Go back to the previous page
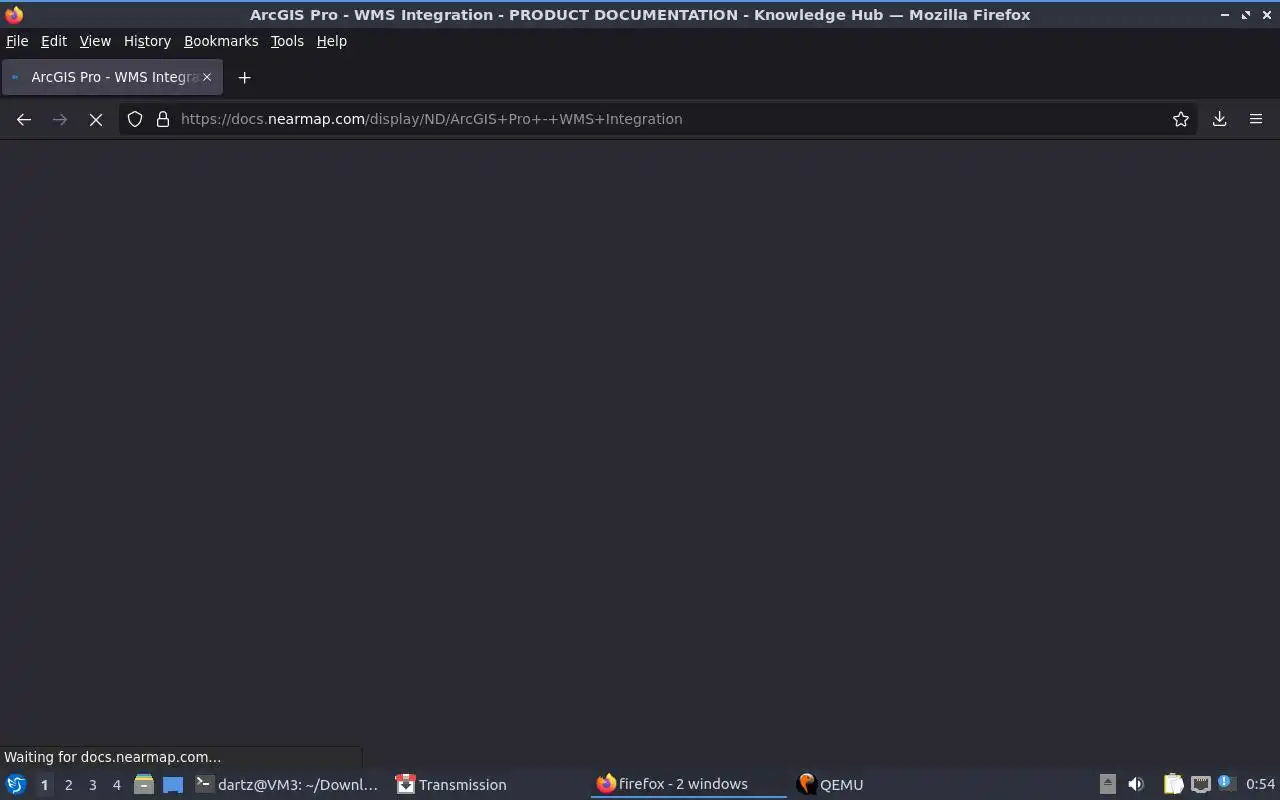Viewport: 1280px width, 800px height. point(24,119)
